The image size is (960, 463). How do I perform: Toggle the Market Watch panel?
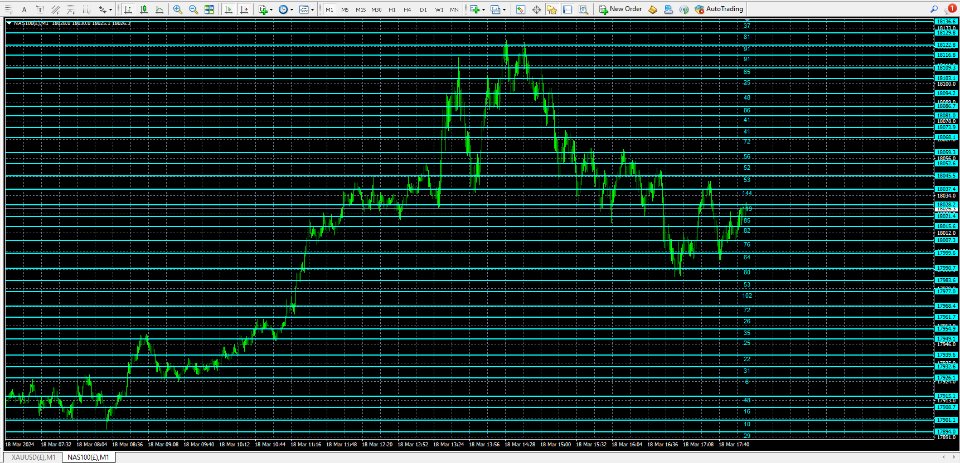pyautogui.click(x=520, y=9)
